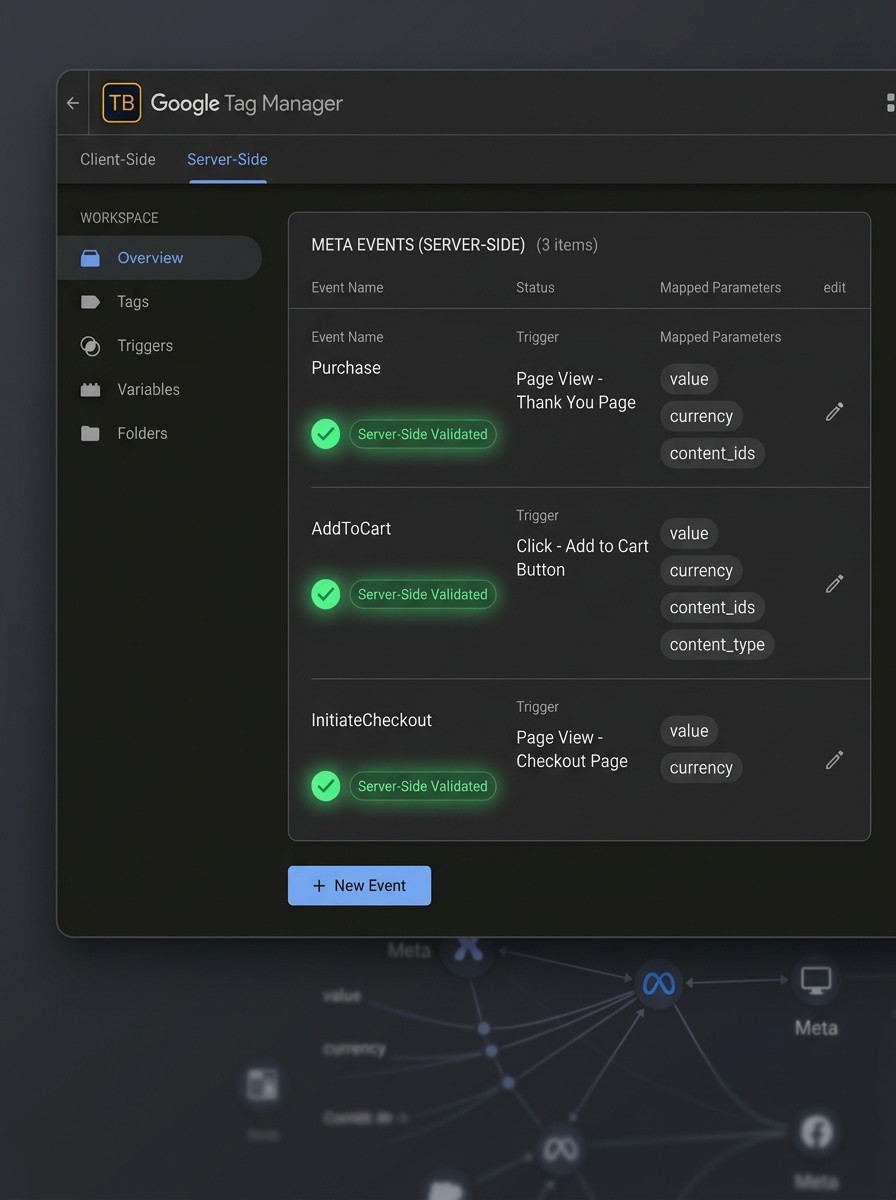The width and height of the screenshot is (896, 1200).
Task: Click the green check for InitiateCheckout
Action: pos(326,786)
